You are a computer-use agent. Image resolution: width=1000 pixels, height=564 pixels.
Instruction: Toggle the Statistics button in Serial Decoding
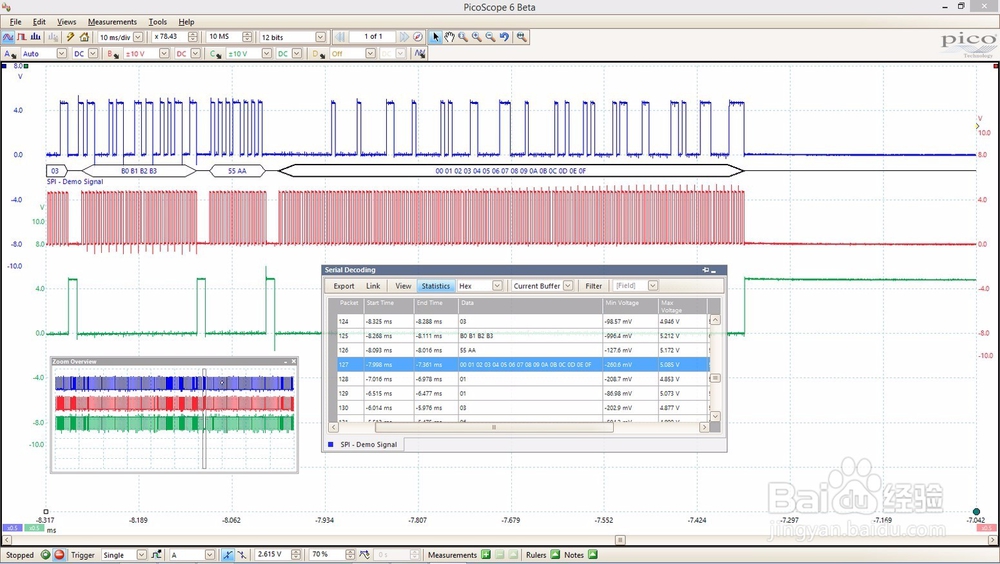[436, 286]
